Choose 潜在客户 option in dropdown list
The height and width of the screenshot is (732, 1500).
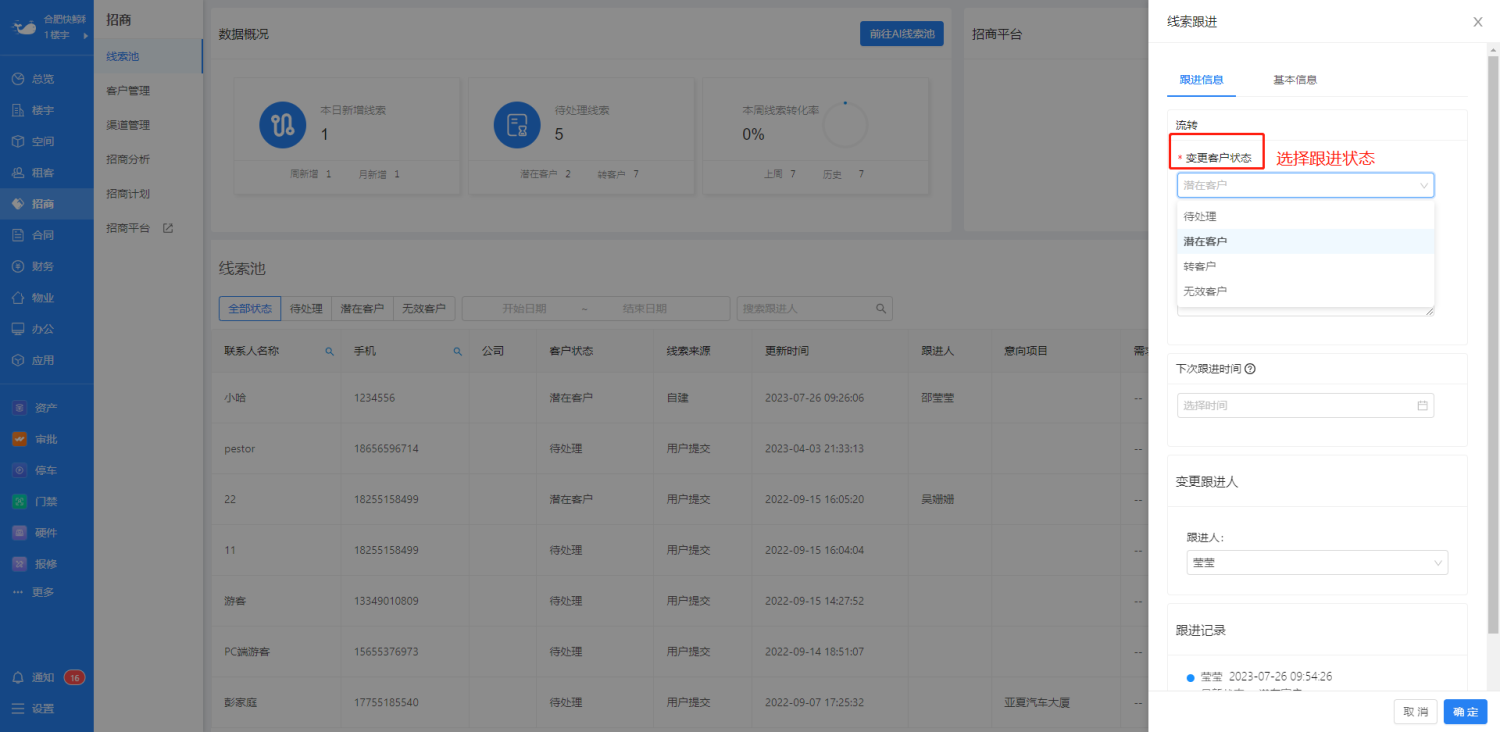(x=1305, y=241)
